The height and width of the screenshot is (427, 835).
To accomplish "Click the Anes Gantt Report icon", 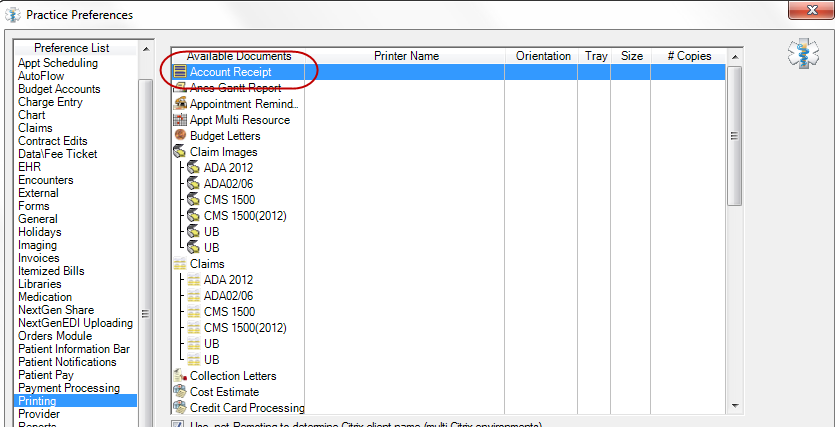I will pyautogui.click(x=181, y=88).
